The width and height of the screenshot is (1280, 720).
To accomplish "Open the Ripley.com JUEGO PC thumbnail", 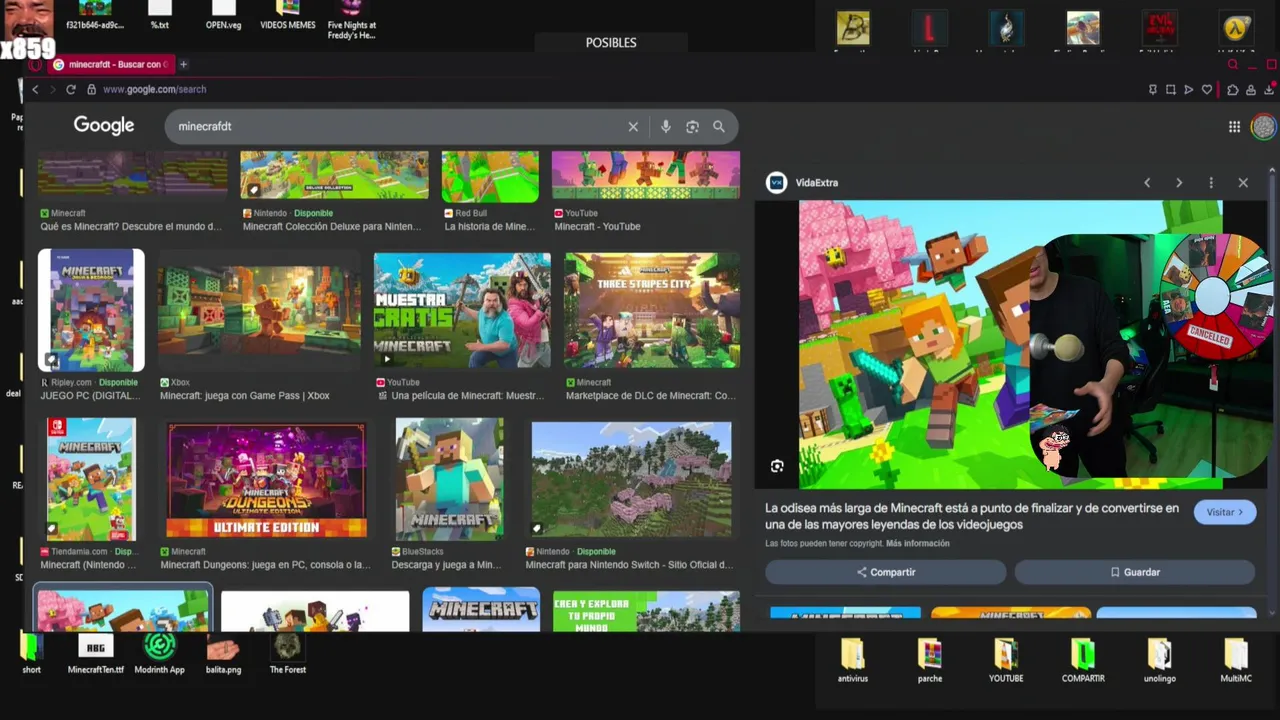I will click(x=91, y=310).
